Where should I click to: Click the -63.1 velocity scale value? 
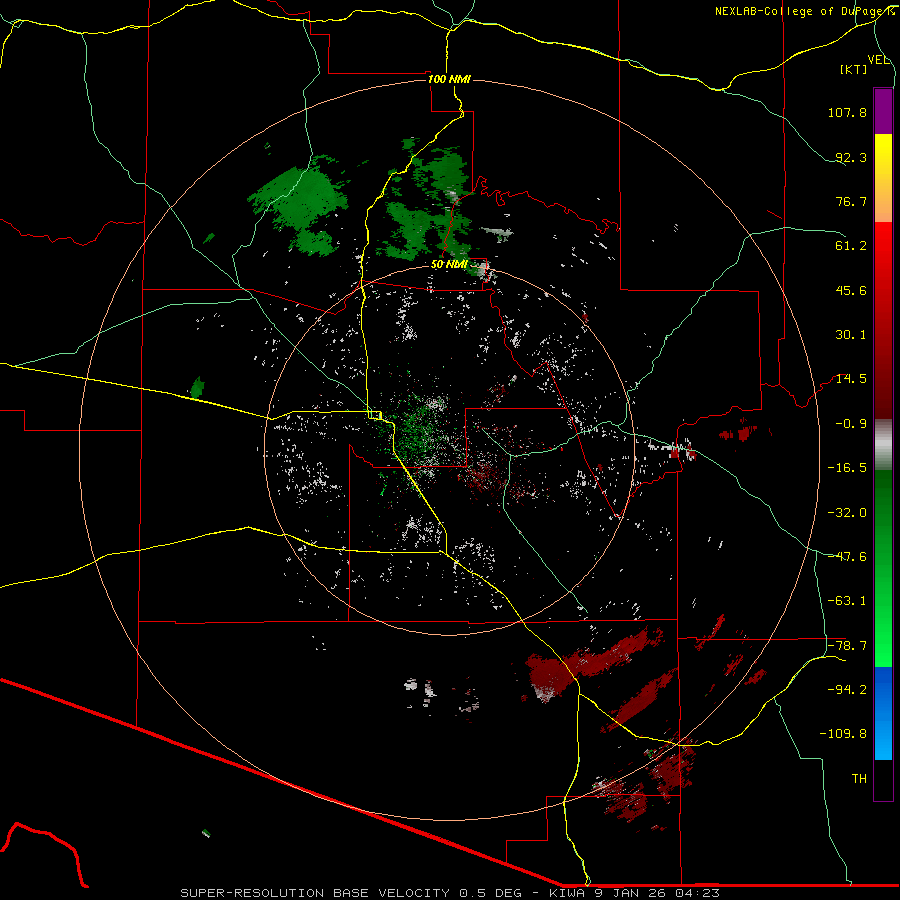tap(847, 601)
